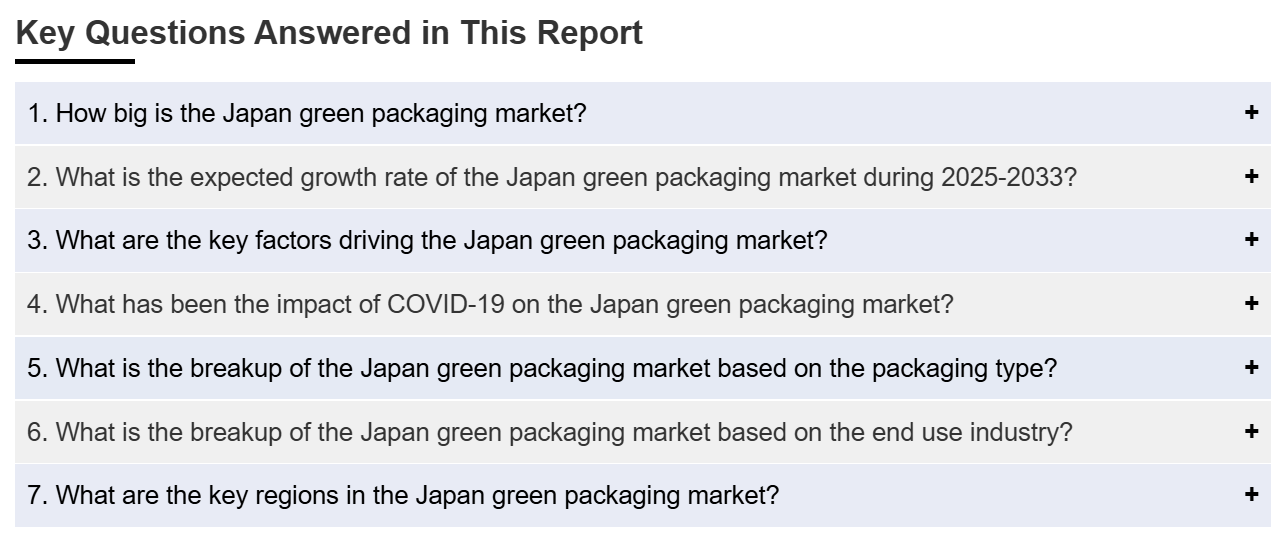This screenshot has width=1279, height=537.
Task: Expand packaging type breakup with plus icon
Action: pos(1251,367)
